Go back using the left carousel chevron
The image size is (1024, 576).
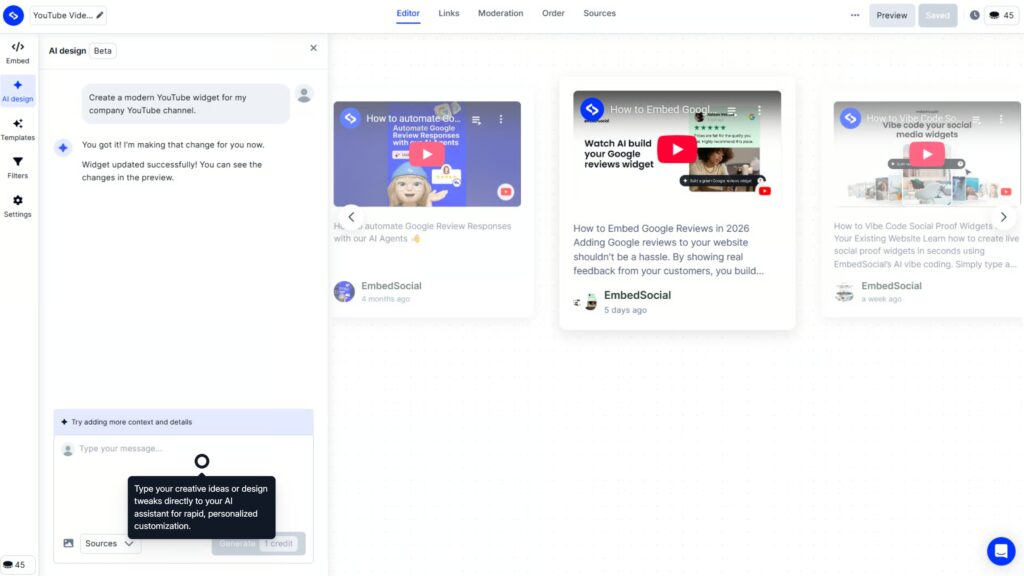click(x=351, y=216)
